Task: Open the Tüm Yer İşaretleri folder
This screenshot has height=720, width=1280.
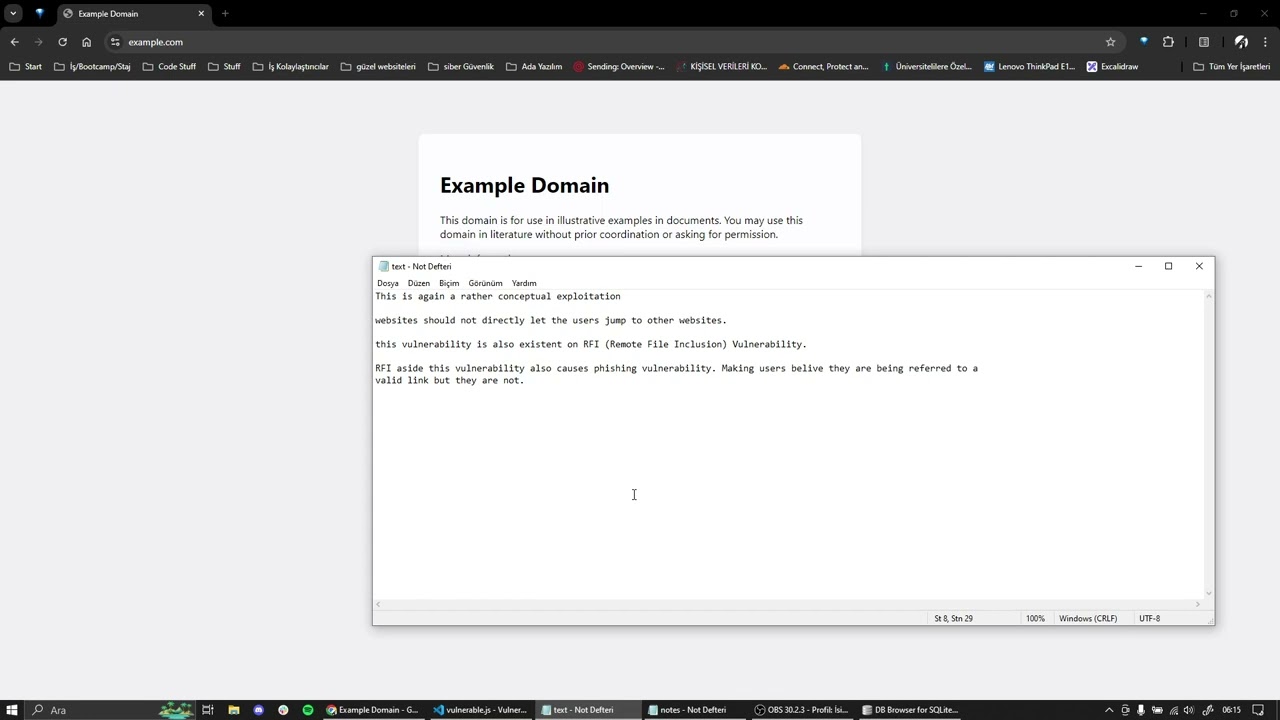Action: coord(1231,67)
